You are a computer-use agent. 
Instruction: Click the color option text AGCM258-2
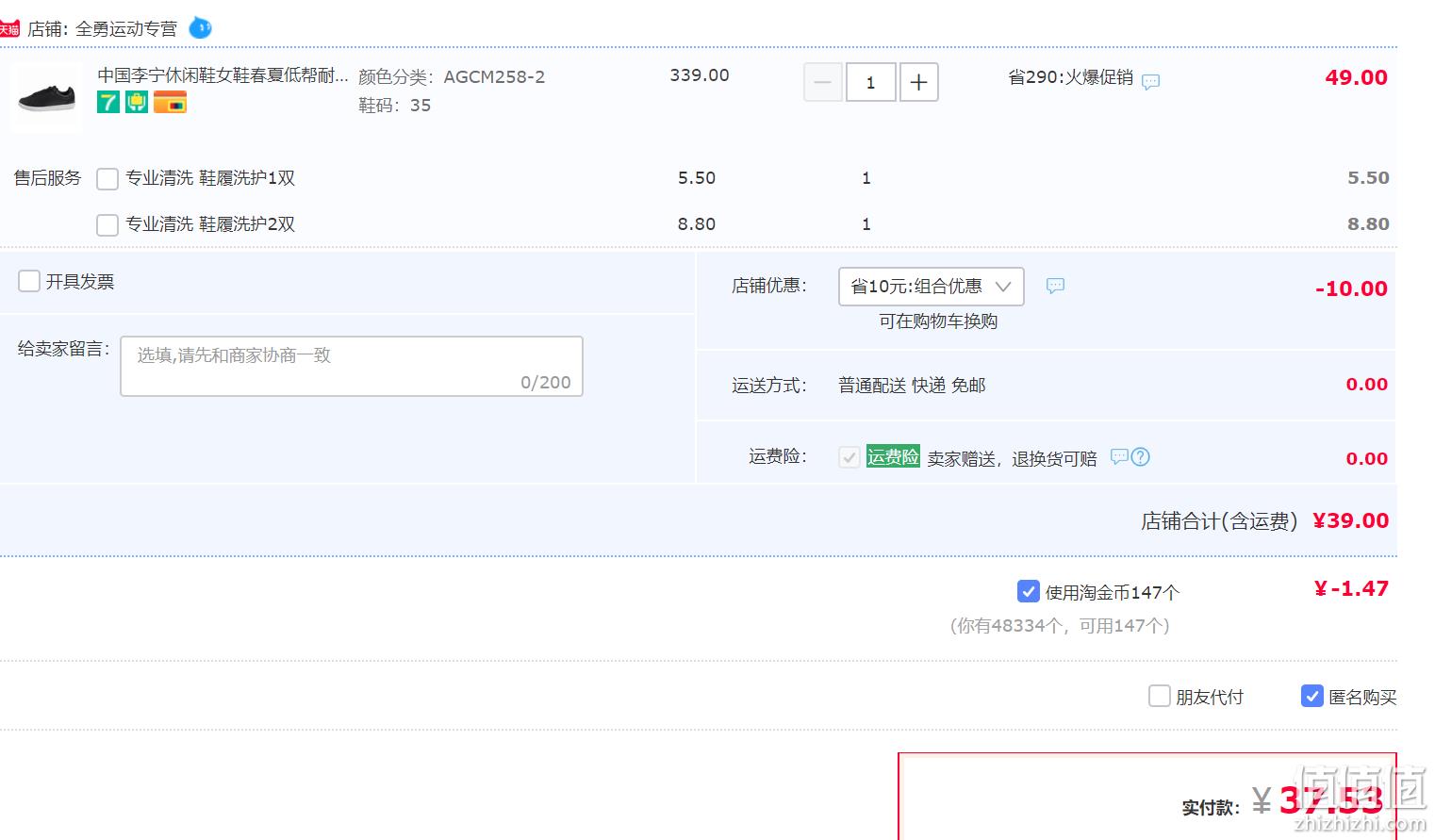[494, 77]
